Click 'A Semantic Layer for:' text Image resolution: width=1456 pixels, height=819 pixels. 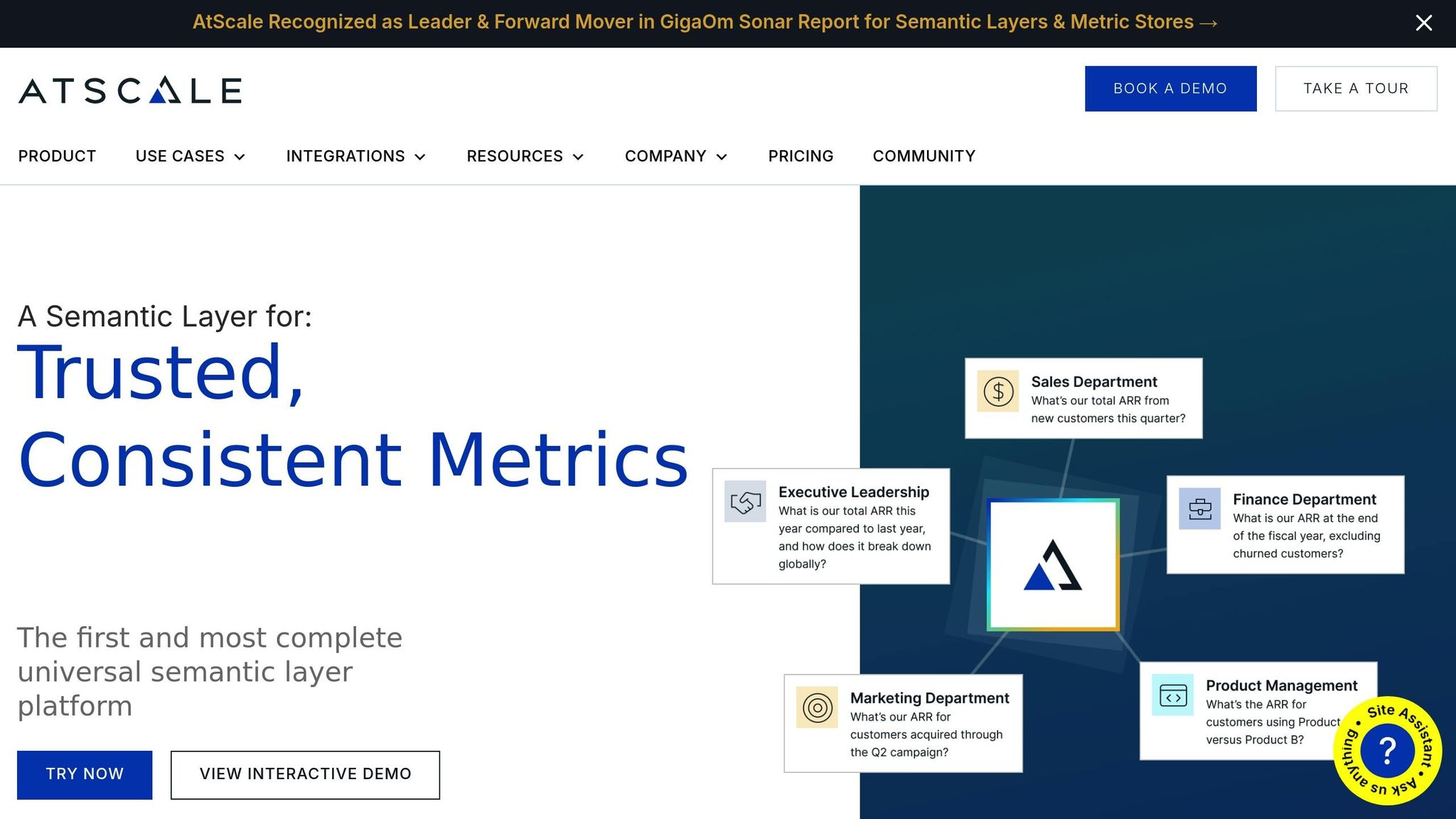165,316
